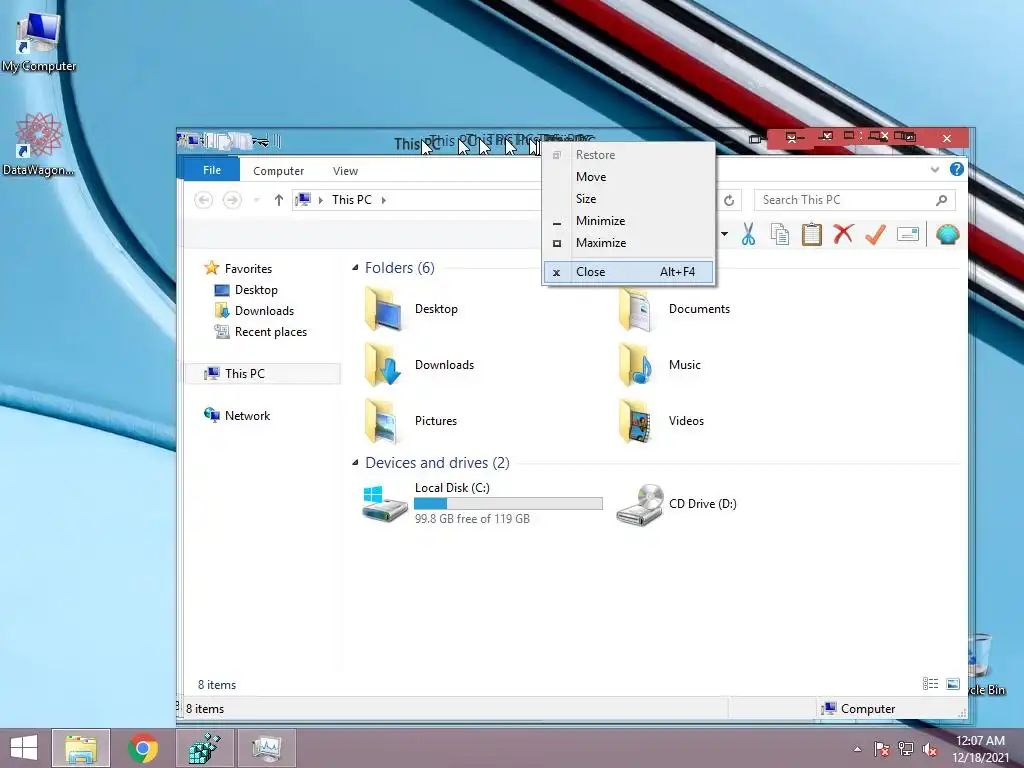Click the Local Disk (C:) usage bar
This screenshot has width=1024, height=768.
click(508, 504)
